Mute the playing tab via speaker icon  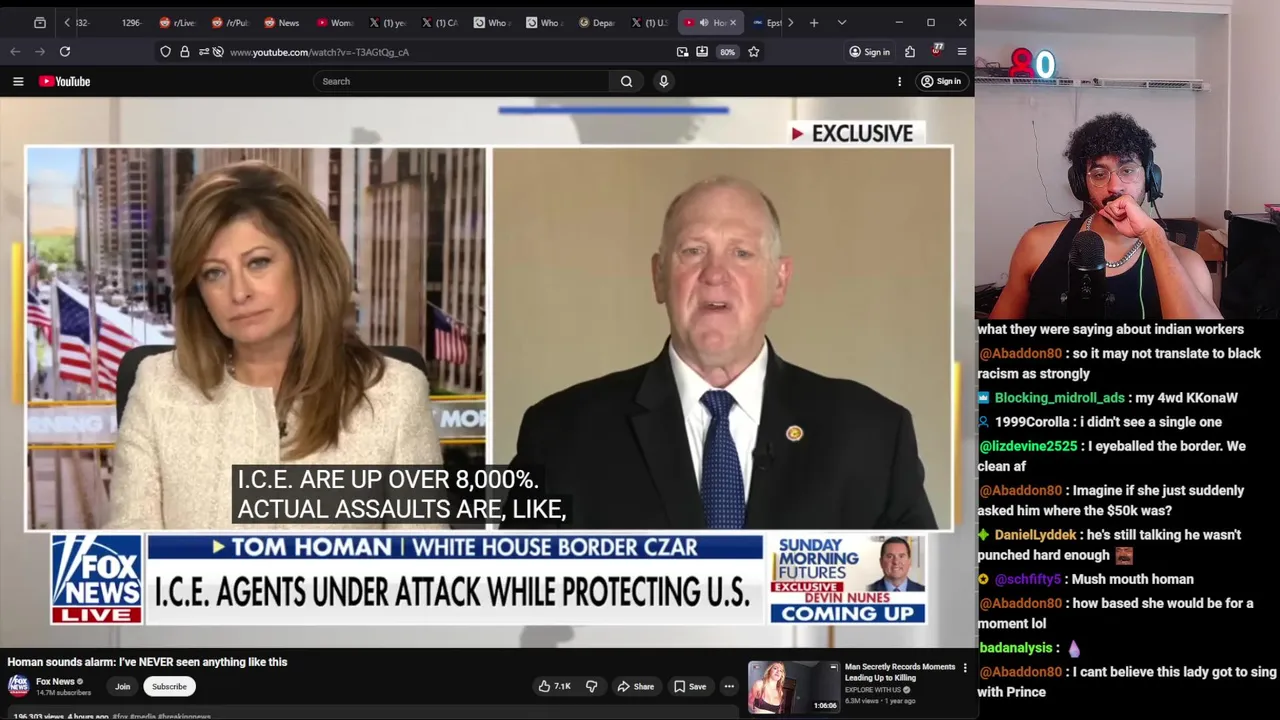(703, 22)
